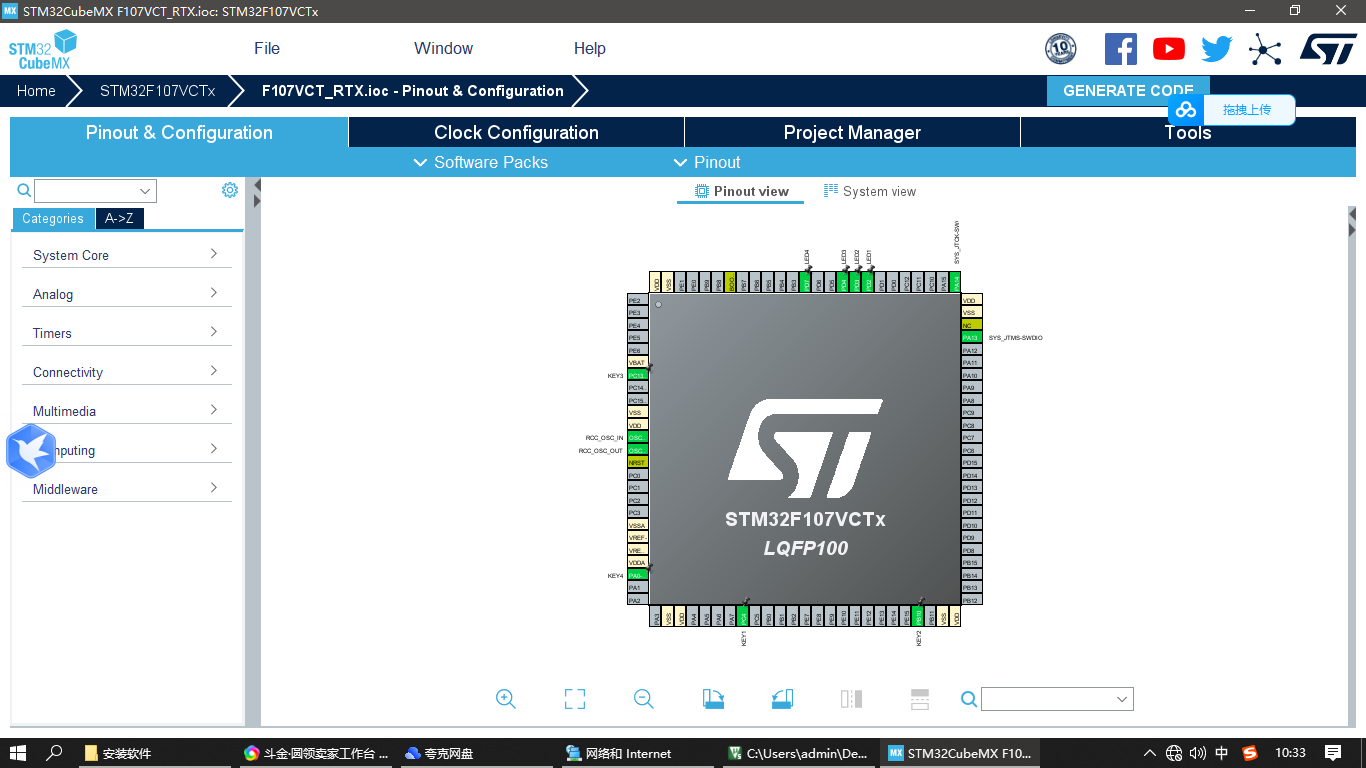
Task: Expand the System Core category
Action: coord(126,255)
